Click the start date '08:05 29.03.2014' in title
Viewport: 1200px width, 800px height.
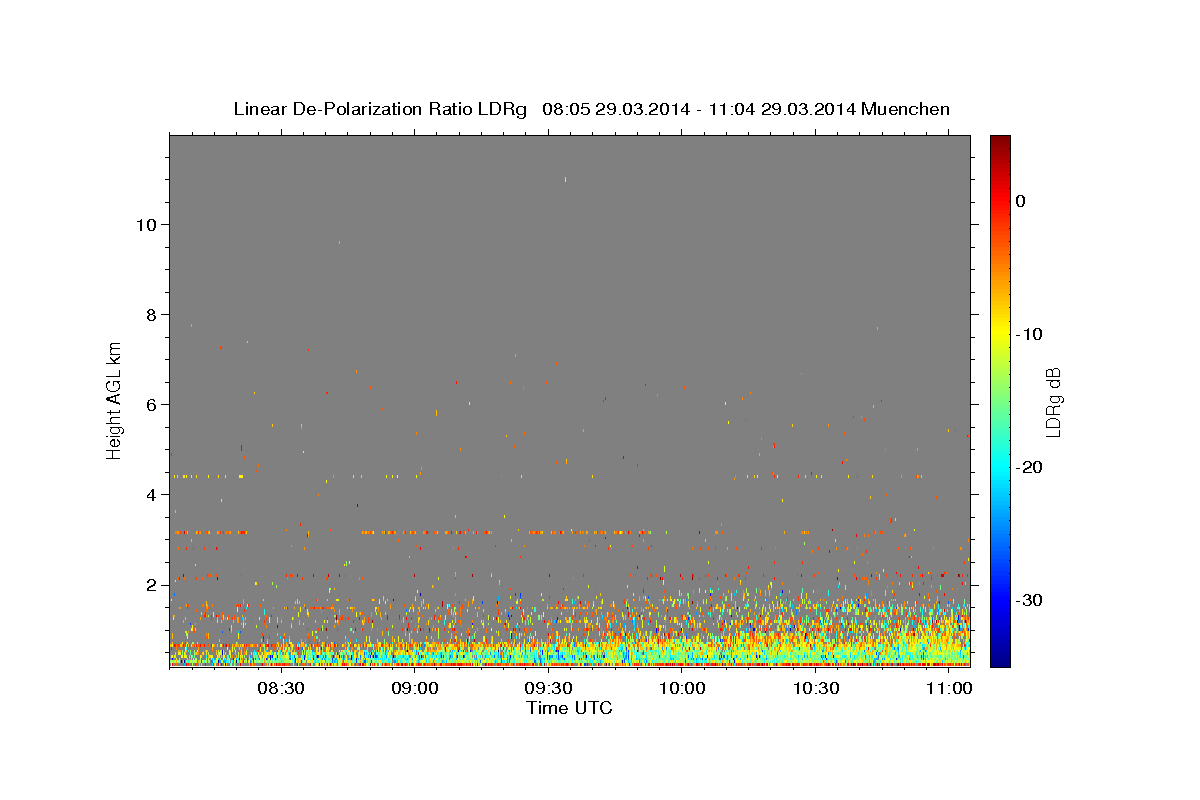click(x=616, y=109)
